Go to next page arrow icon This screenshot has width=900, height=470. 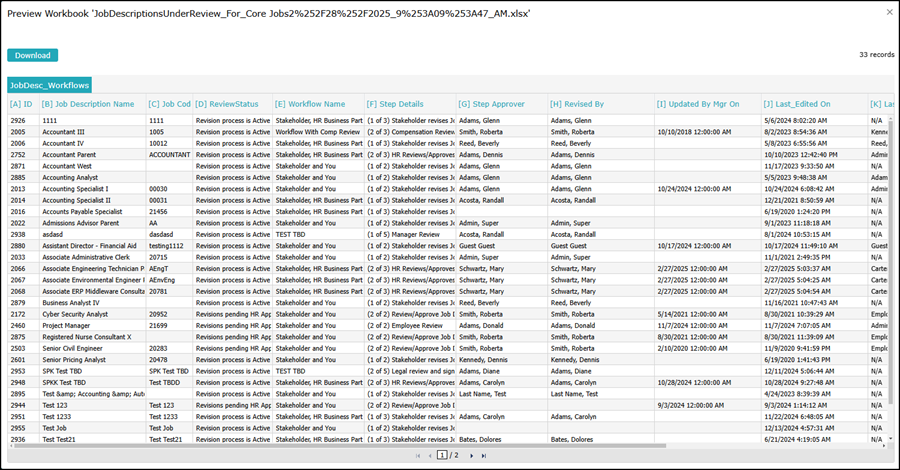click(x=472, y=456)
